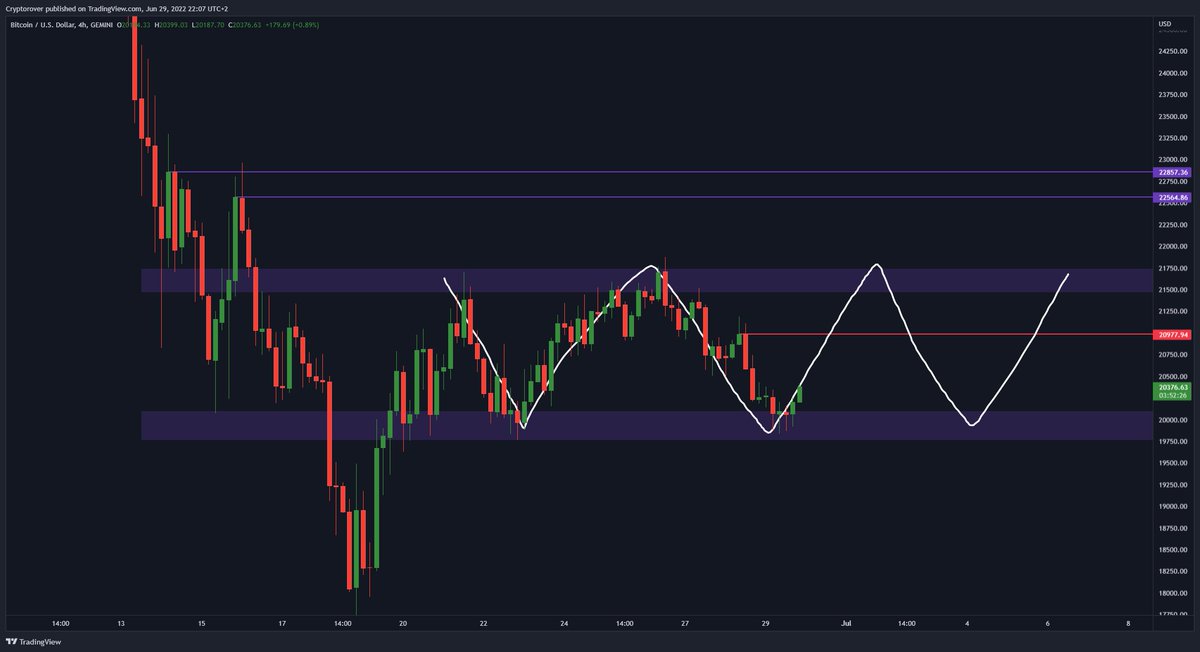Open the USD currency label on price axis
Viewport: 1200px width, 652px height.
pos(1164,23)
